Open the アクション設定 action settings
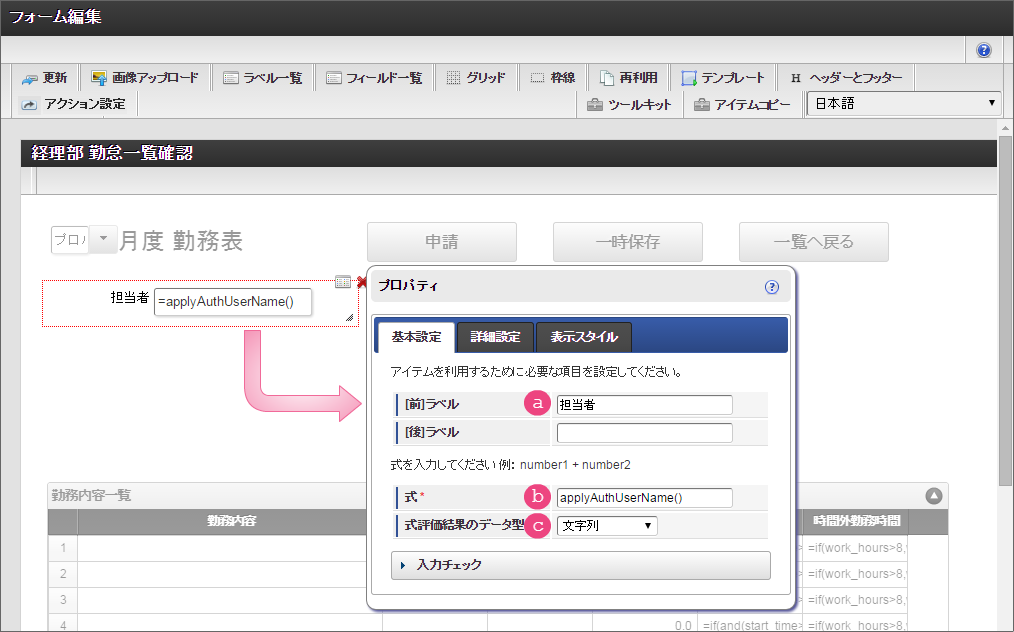This screenshot has height=632, width=1014. click(73, 104)
